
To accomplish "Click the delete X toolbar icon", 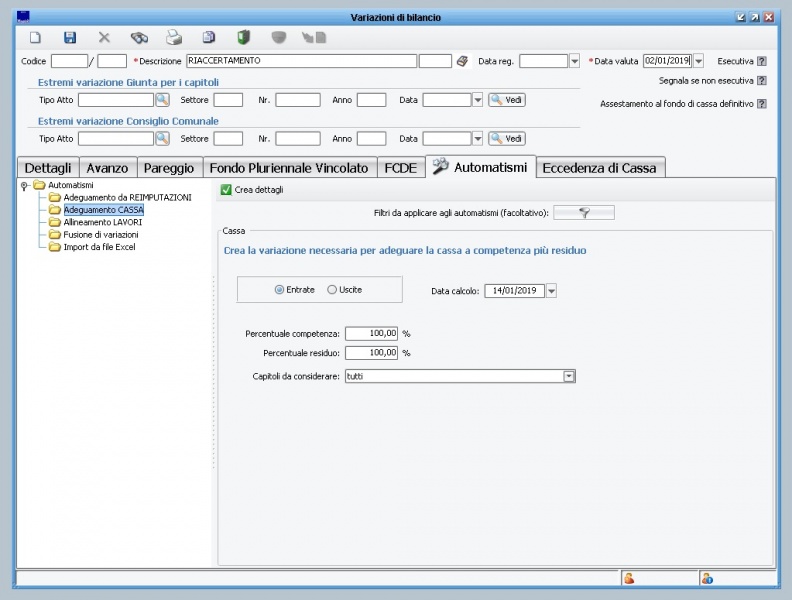I will click(x=104, y=38).
